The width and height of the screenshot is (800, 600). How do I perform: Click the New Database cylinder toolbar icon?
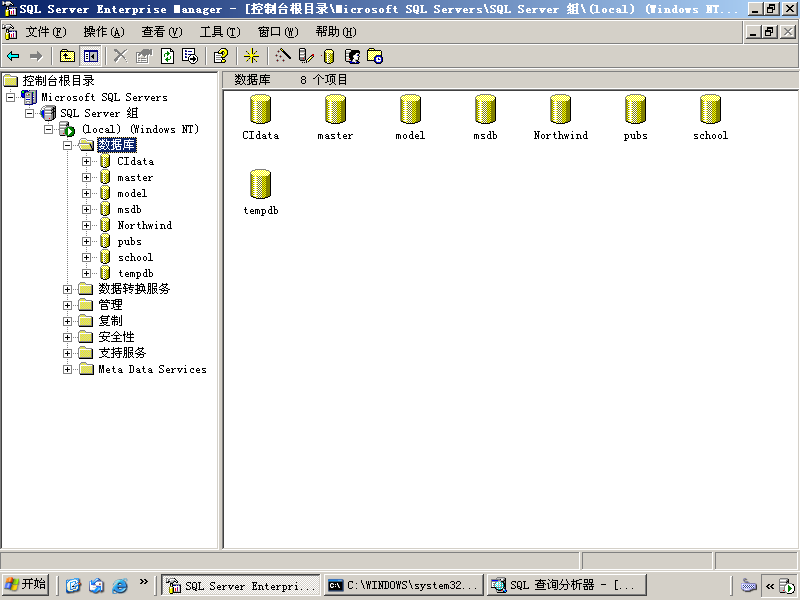pos(329,56)
